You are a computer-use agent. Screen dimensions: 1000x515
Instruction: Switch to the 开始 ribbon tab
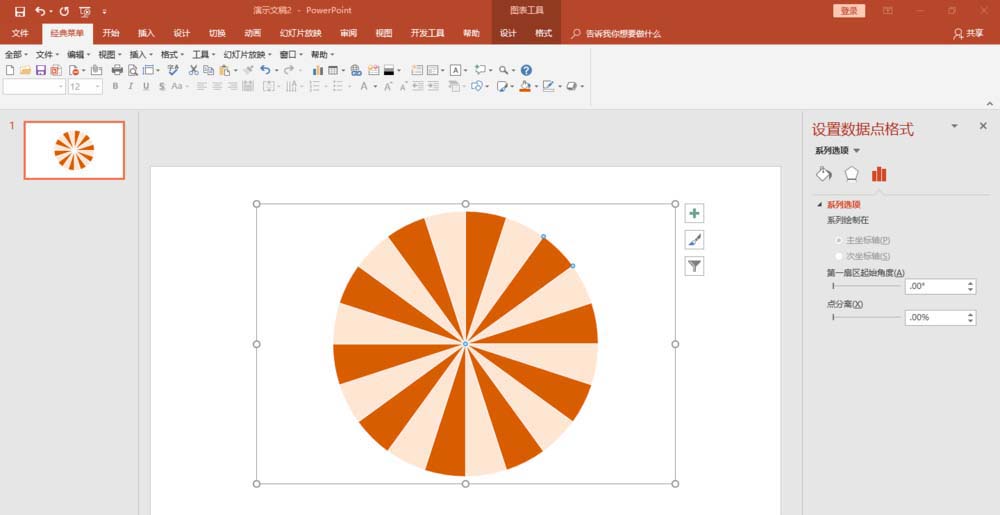(x=111, y=34)
